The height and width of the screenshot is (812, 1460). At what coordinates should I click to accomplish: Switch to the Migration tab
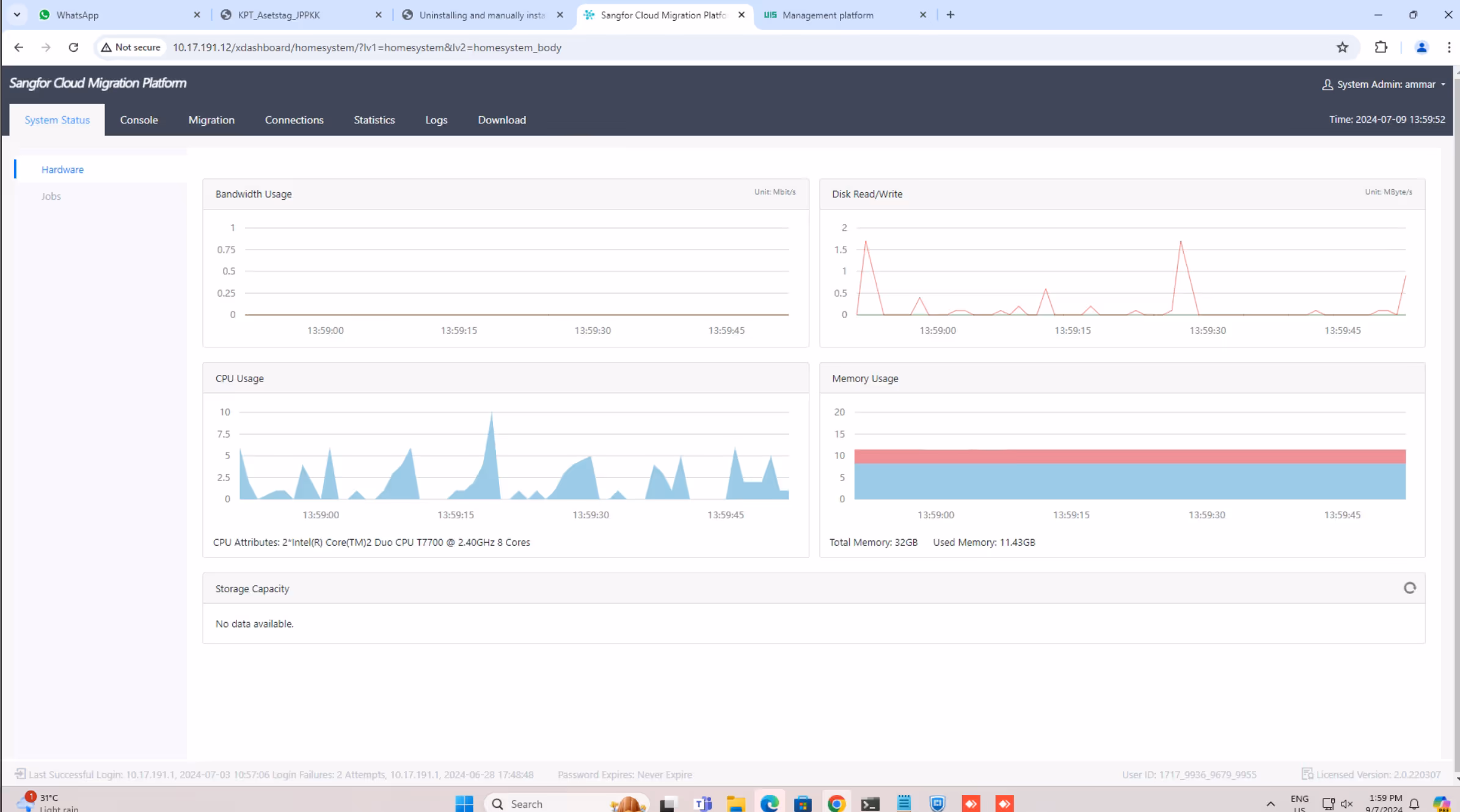(211, 120)
